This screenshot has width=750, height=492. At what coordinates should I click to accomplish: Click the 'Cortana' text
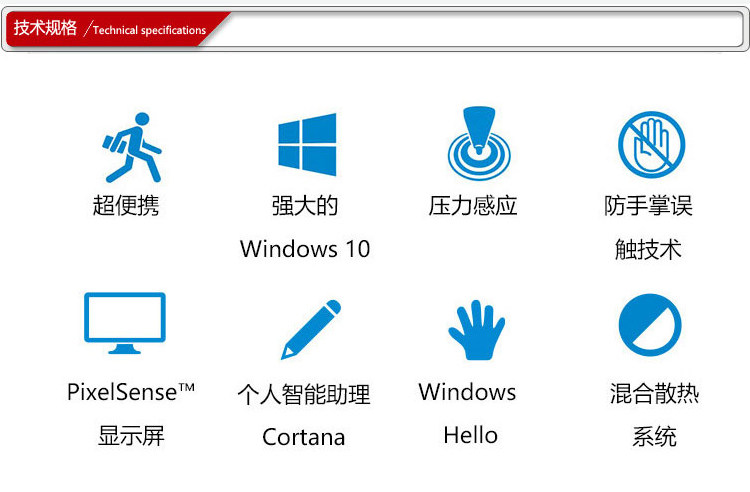point(304,437)
